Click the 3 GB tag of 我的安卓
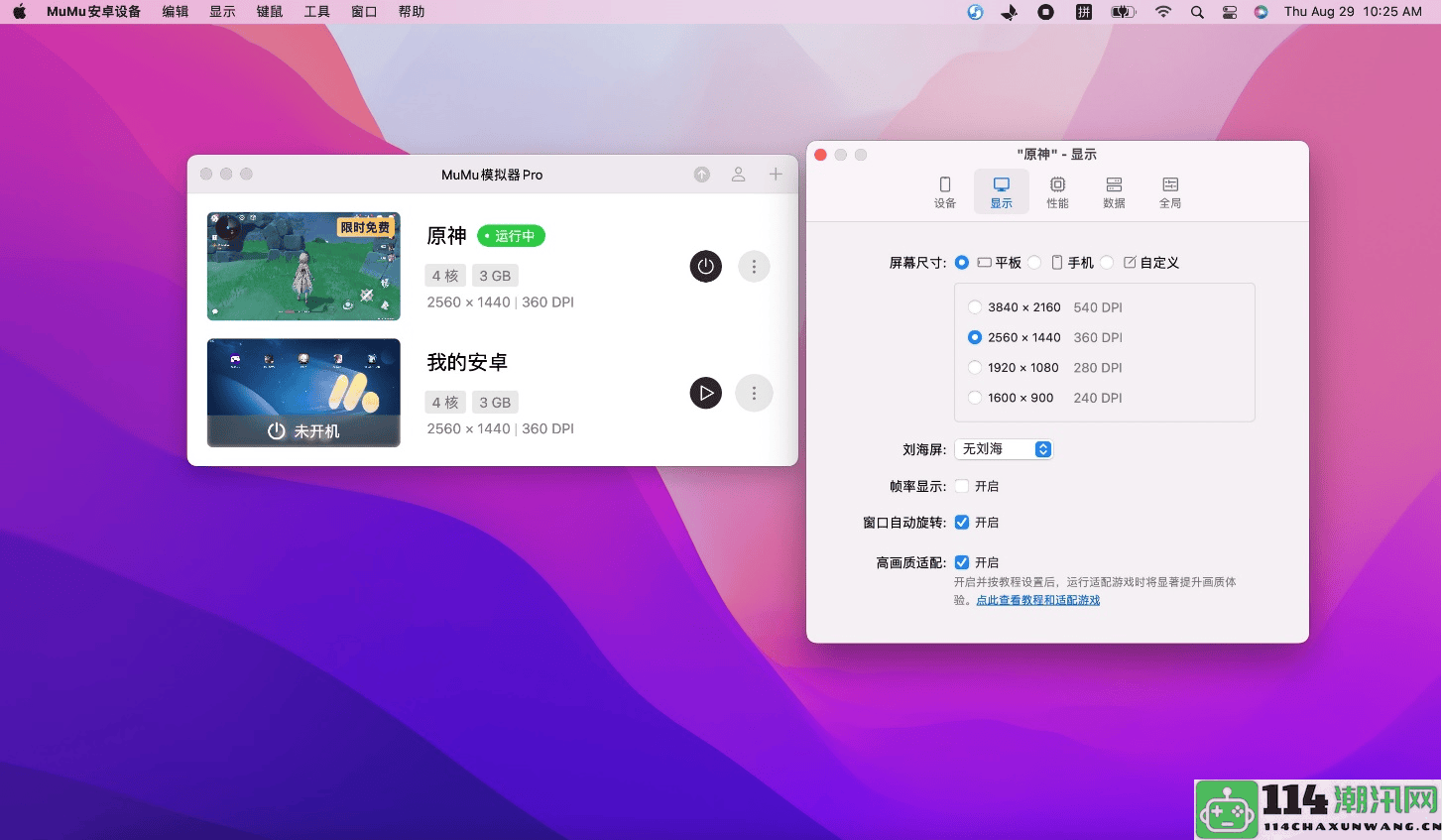Screen dimensions: 1442x840 (495, 403)
